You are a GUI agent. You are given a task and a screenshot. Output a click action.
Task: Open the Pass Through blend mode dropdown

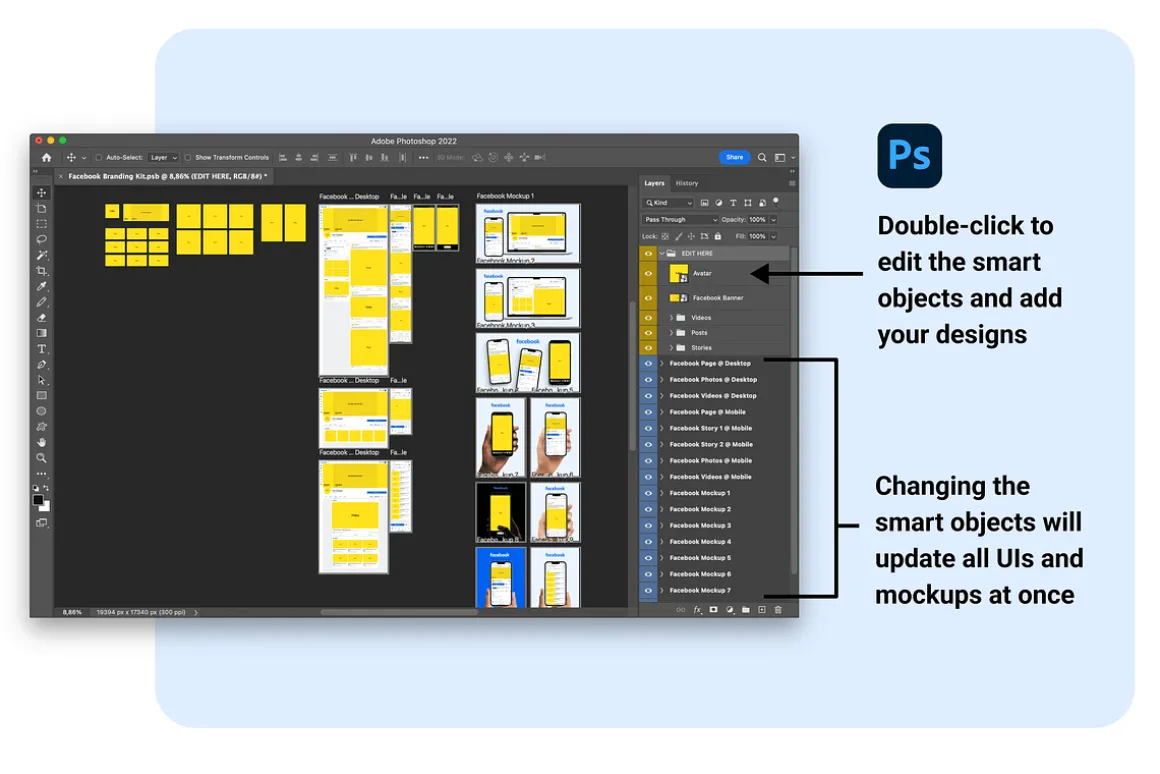pyautogui.click(x=680, y=219)
